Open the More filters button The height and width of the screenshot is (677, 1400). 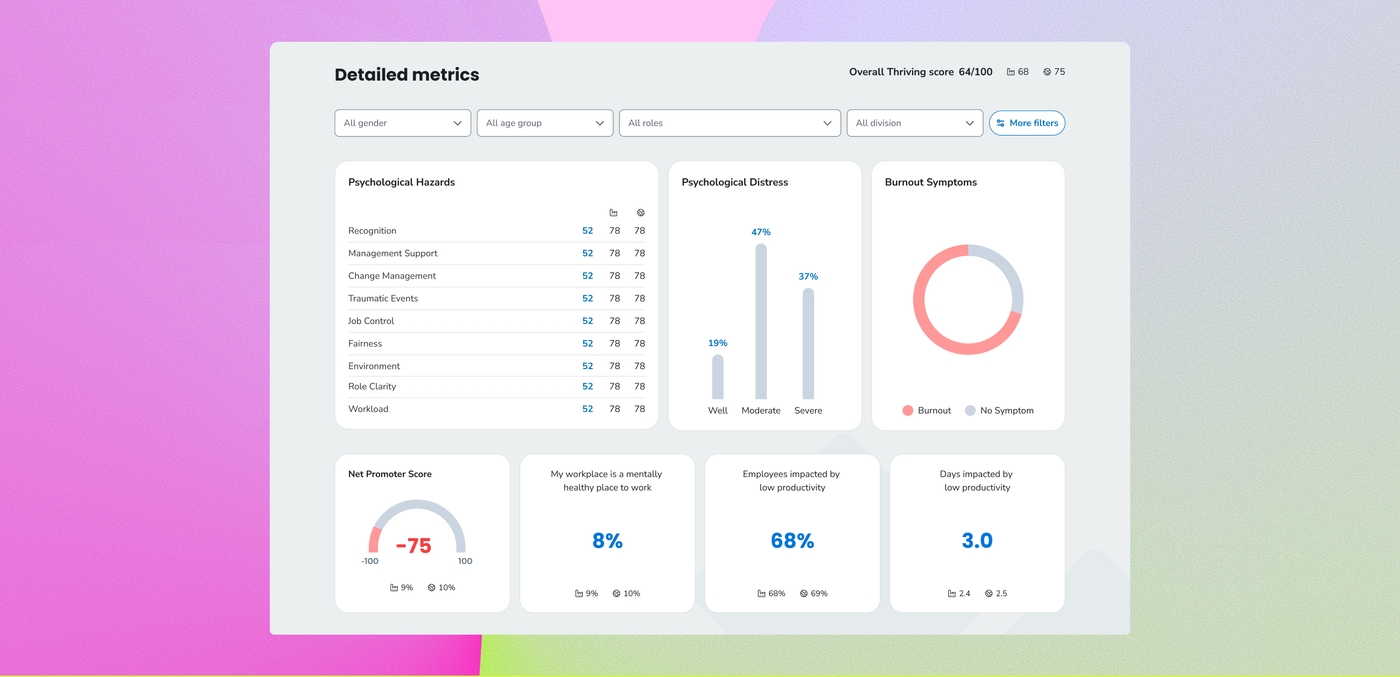tap(1027, 123)
